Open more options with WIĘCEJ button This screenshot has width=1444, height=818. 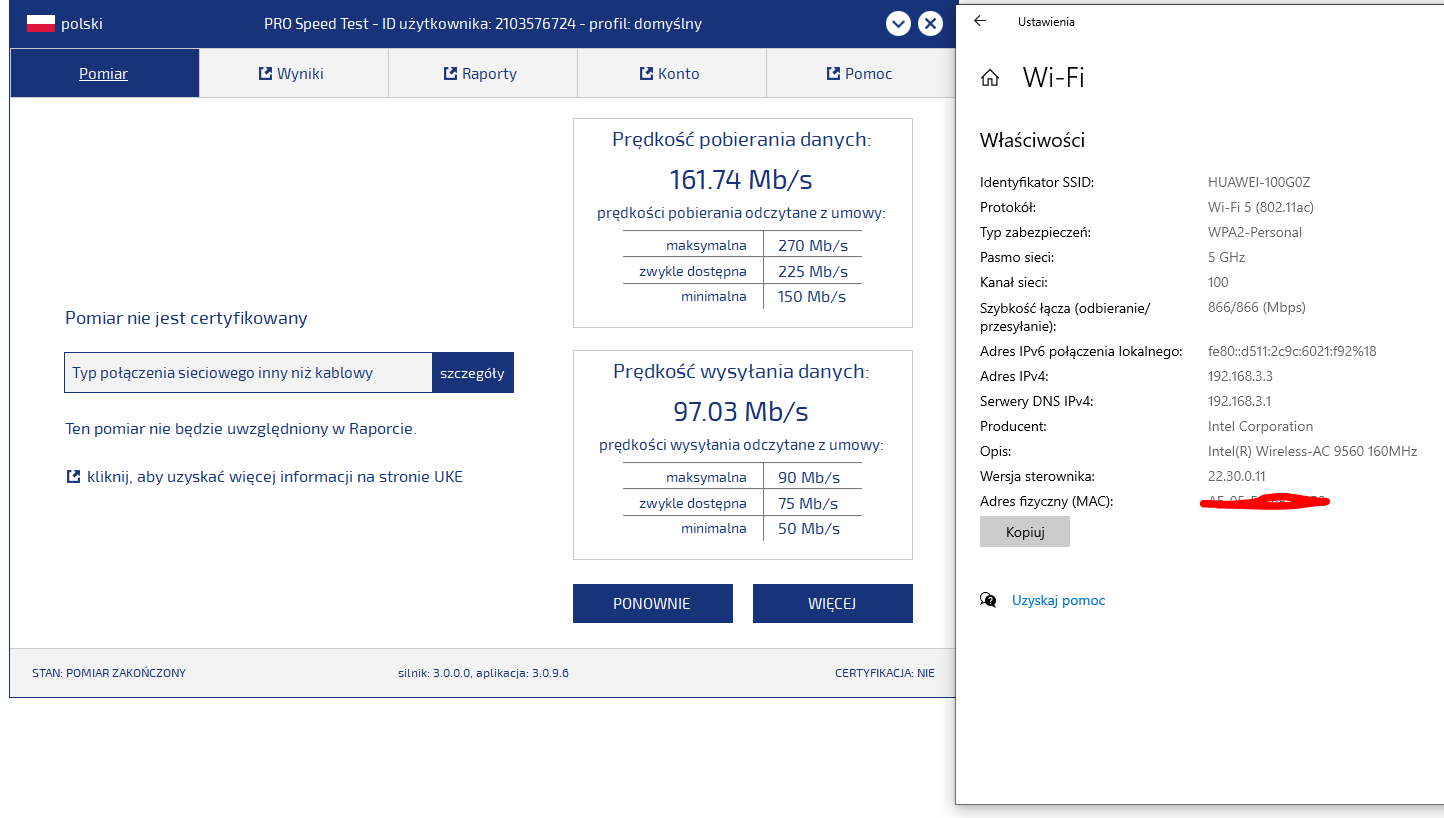[x=833, y=603]
